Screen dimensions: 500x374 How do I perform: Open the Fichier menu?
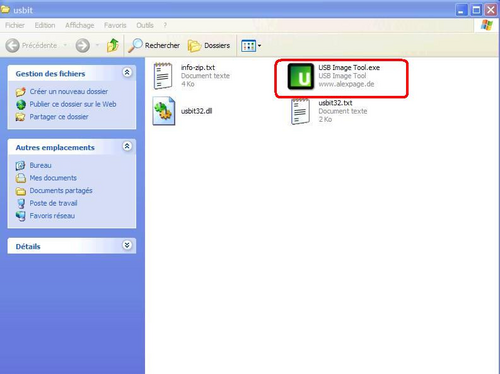(x=15, y=25)
